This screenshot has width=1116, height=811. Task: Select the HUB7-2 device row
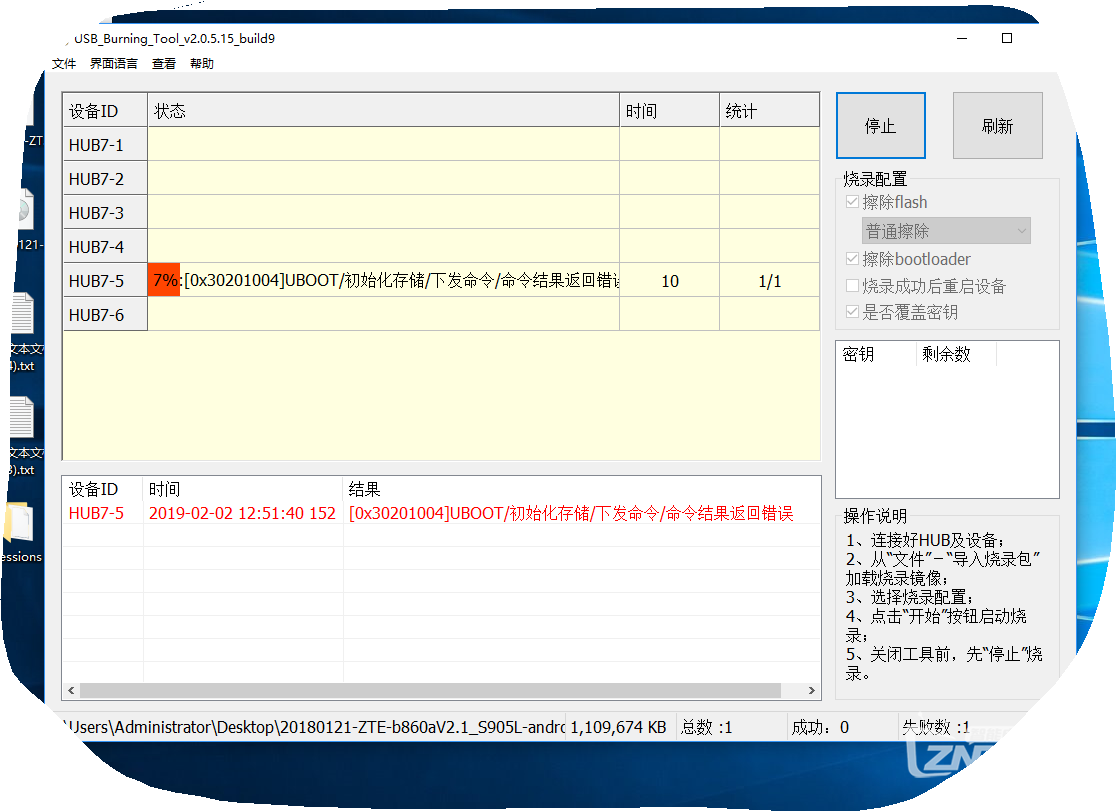coord(441,179)
